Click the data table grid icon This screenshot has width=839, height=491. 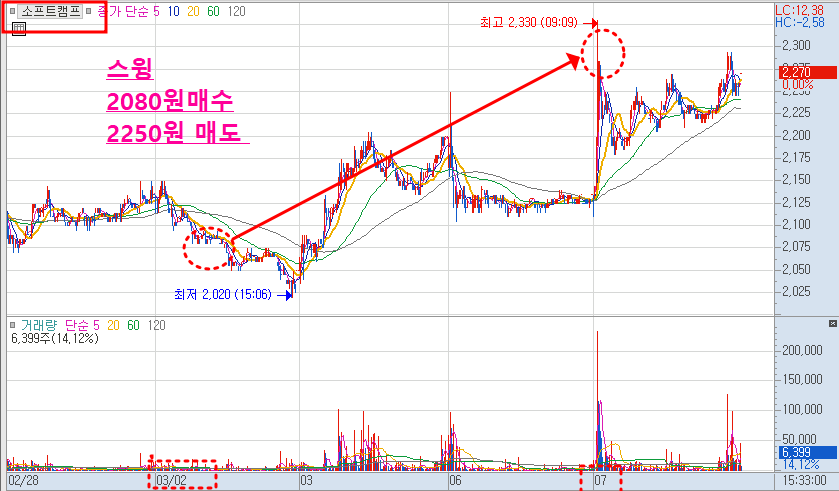coord(18,28)
